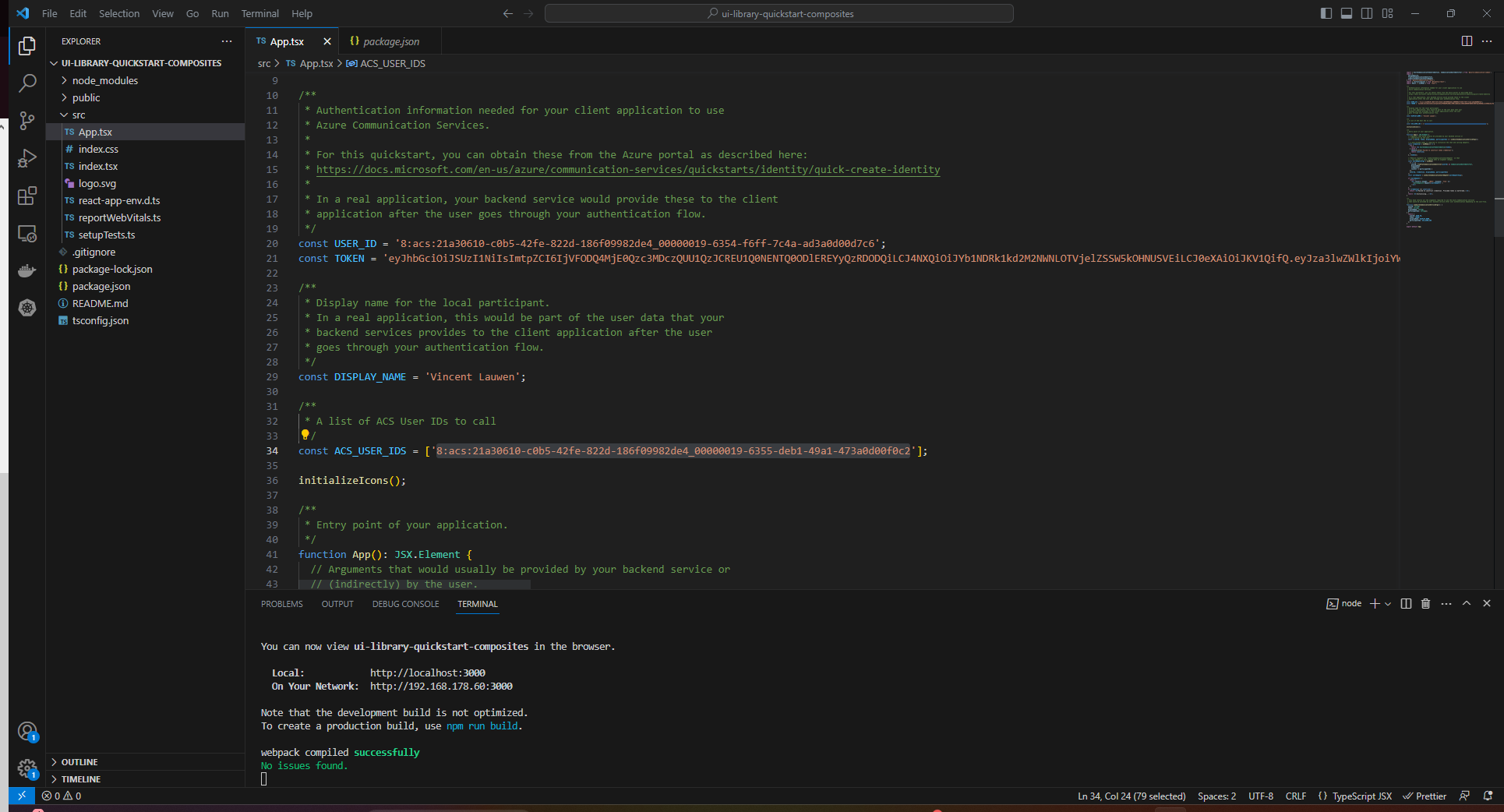Go back with the navigation arrow
The image size is (1504, 812).
pos(508,13)
